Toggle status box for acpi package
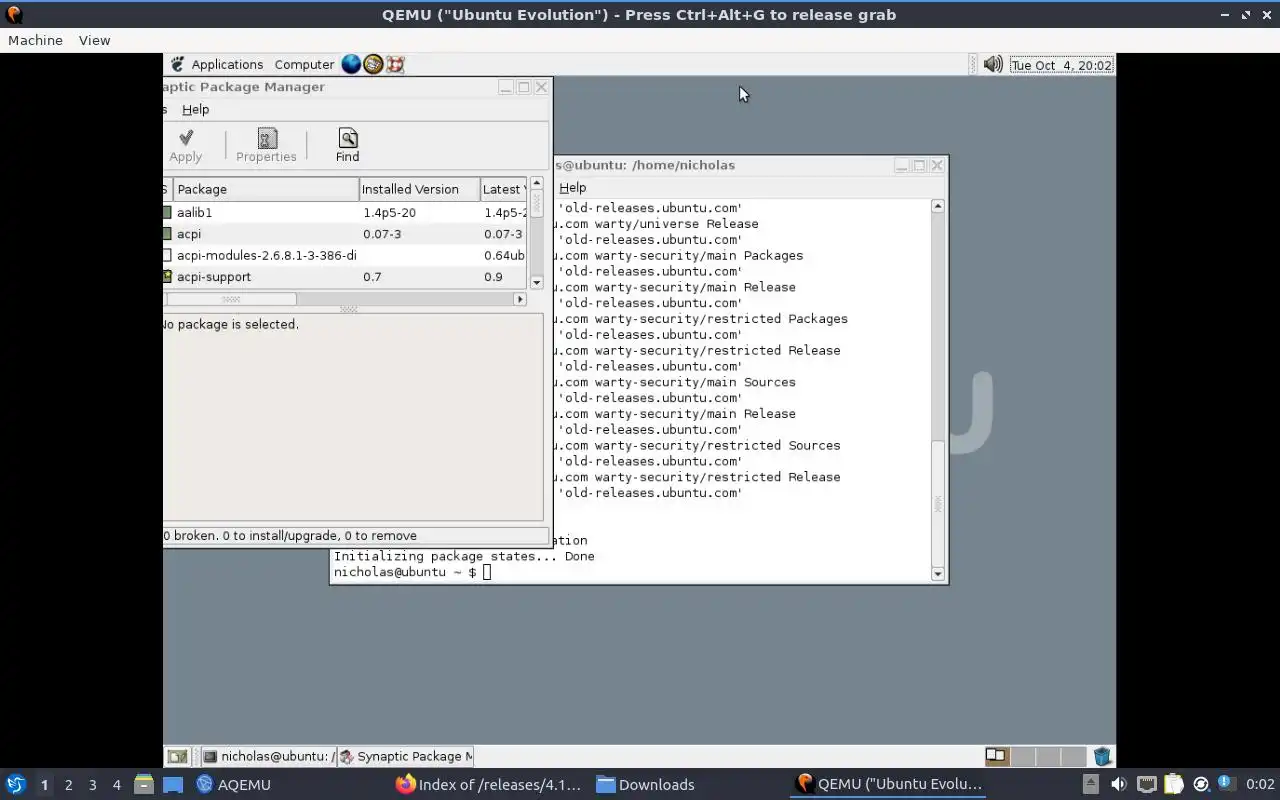The image size is (1280, 800). [x=167, y=234]
